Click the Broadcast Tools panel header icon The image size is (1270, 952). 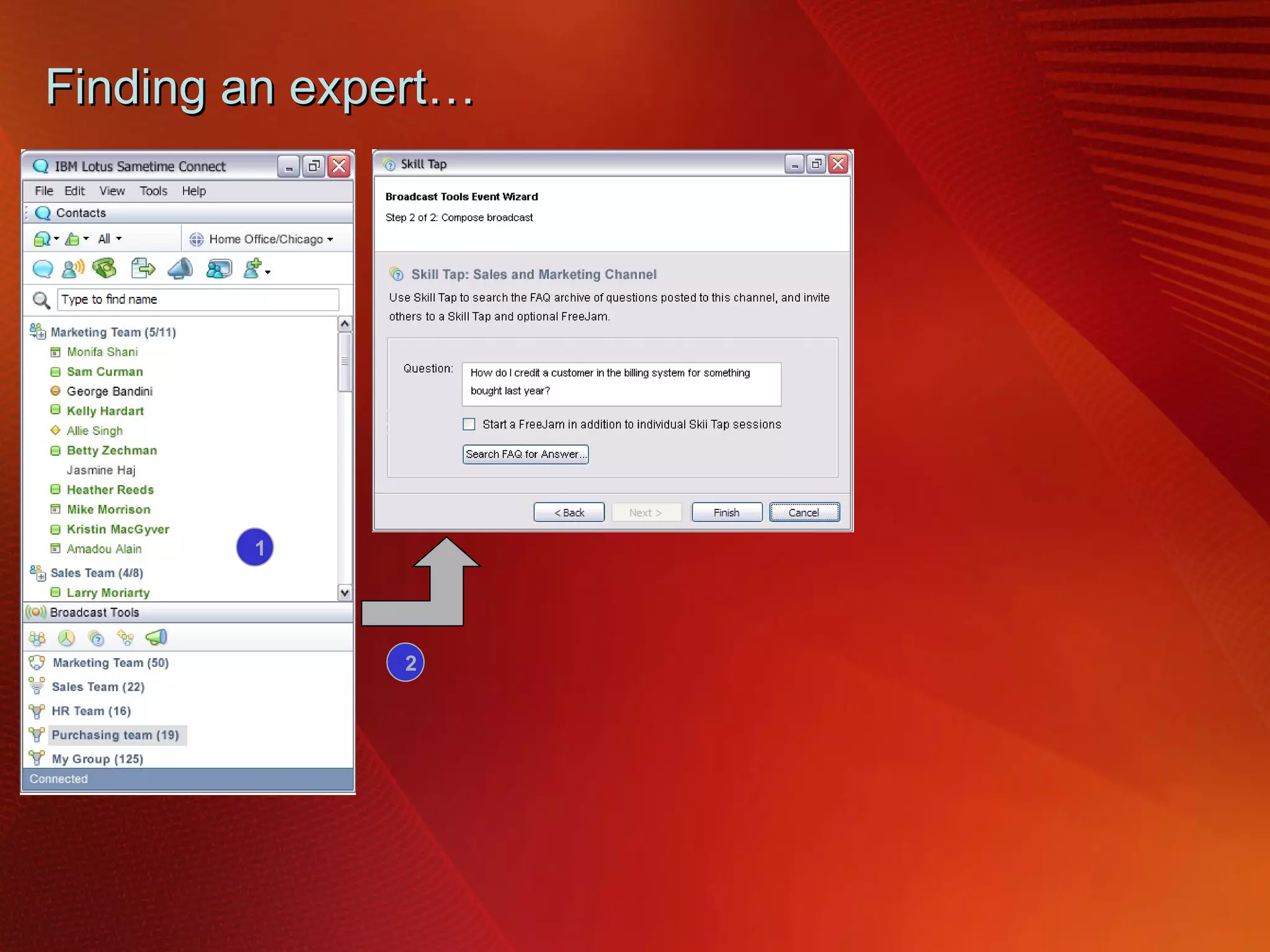click(x=36, y=612)
